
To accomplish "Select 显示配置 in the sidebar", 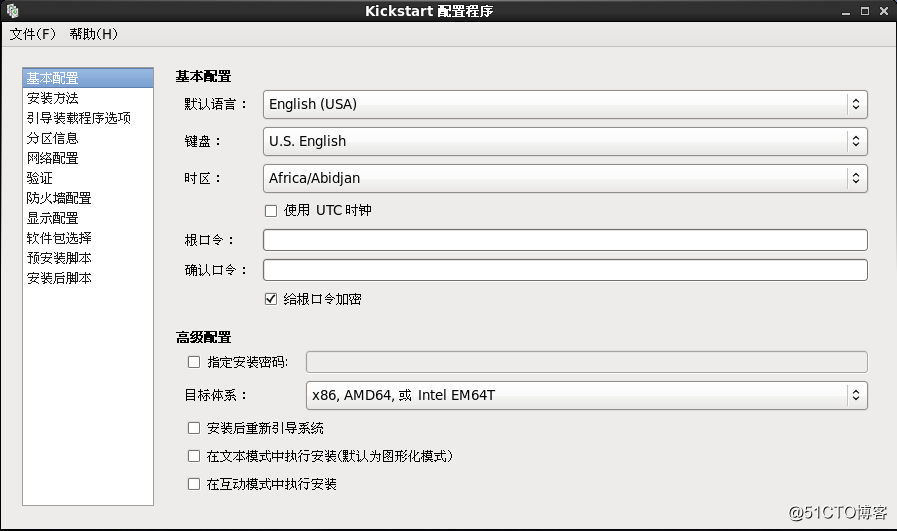I will coord(88,218).
